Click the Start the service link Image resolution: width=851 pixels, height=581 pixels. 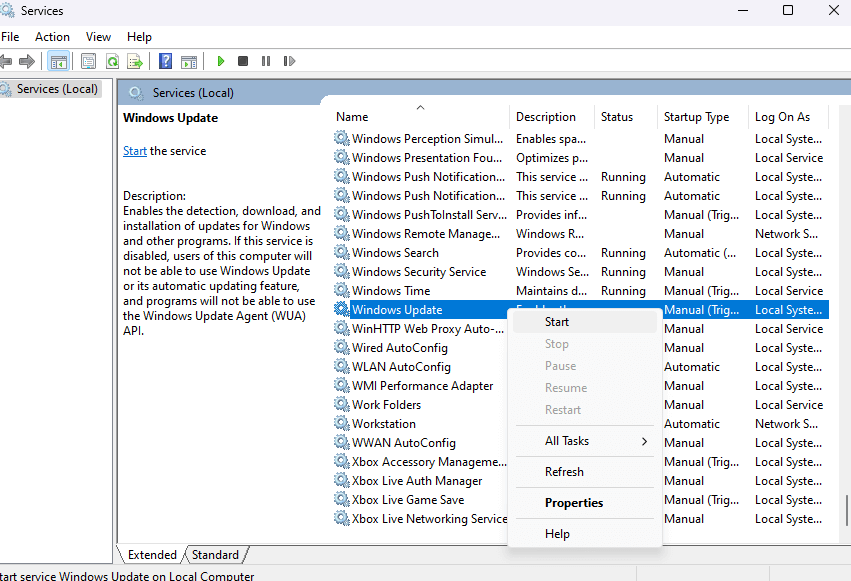point(134,151)
